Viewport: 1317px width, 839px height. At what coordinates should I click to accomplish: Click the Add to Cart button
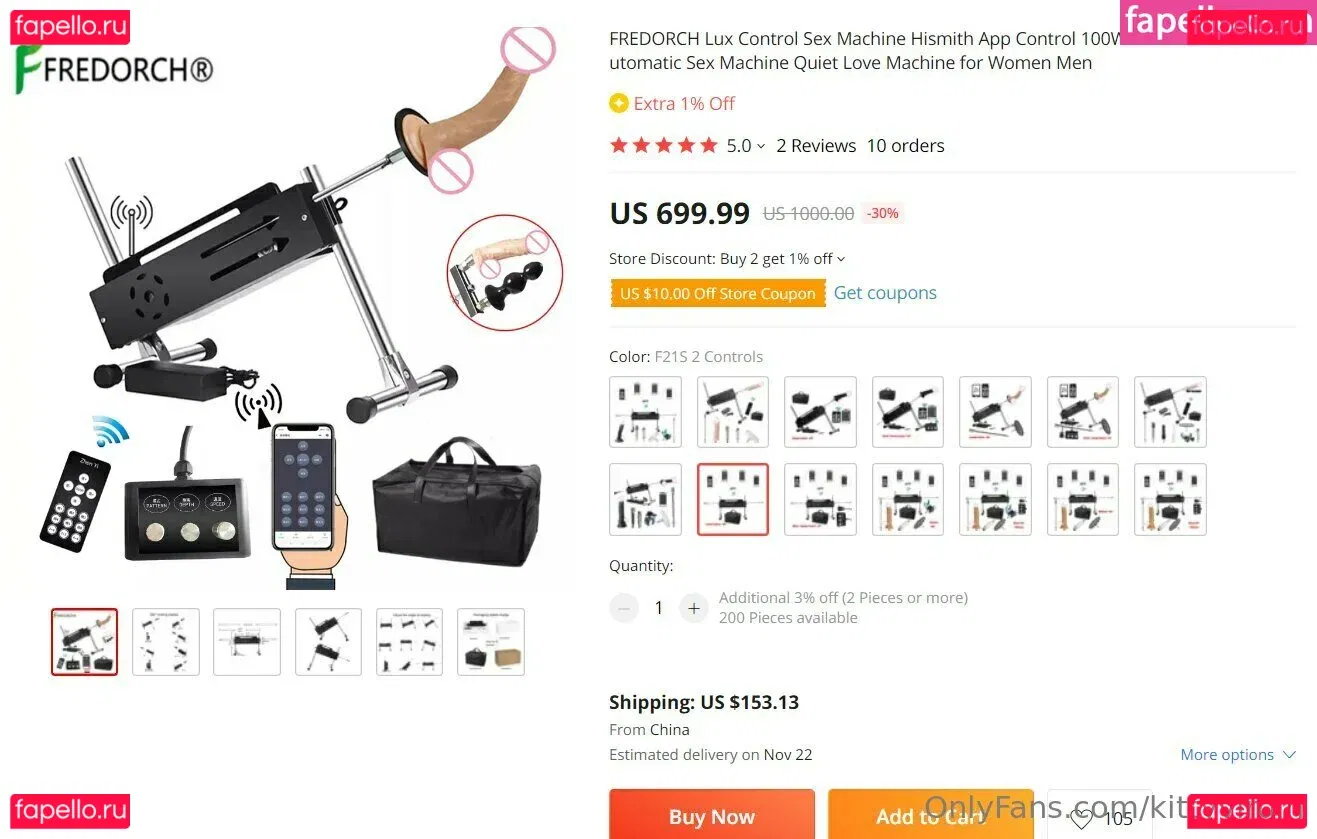pyautogui.click(x=930, y=815)
